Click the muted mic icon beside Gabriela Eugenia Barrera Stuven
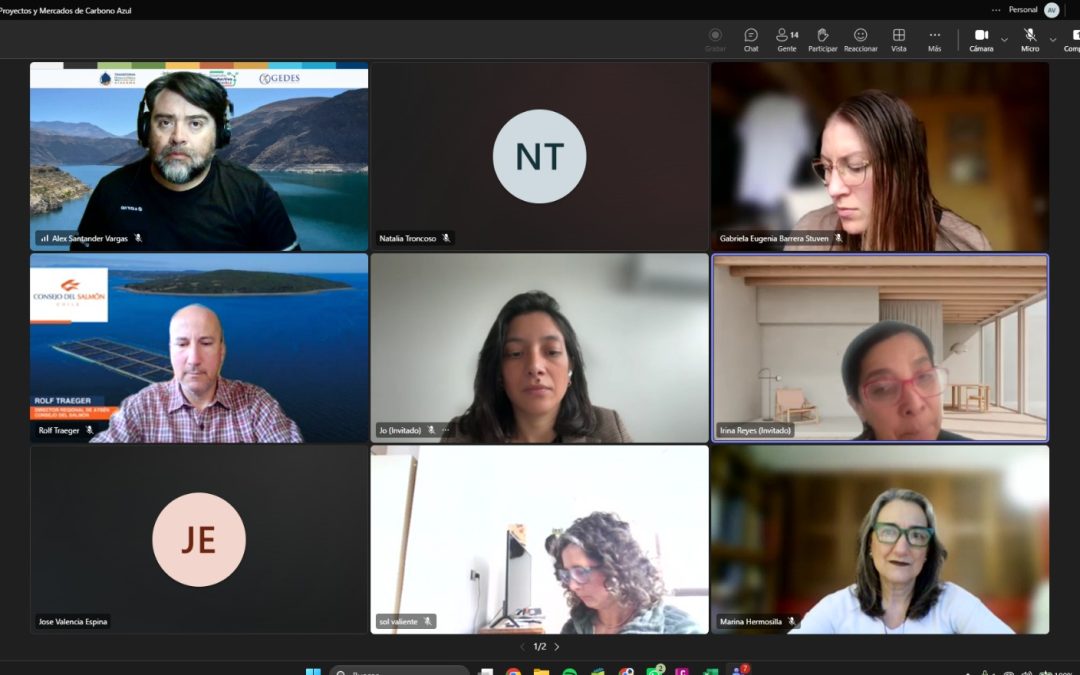This screenshot has height=675, width=1080. tap(838, 238)
